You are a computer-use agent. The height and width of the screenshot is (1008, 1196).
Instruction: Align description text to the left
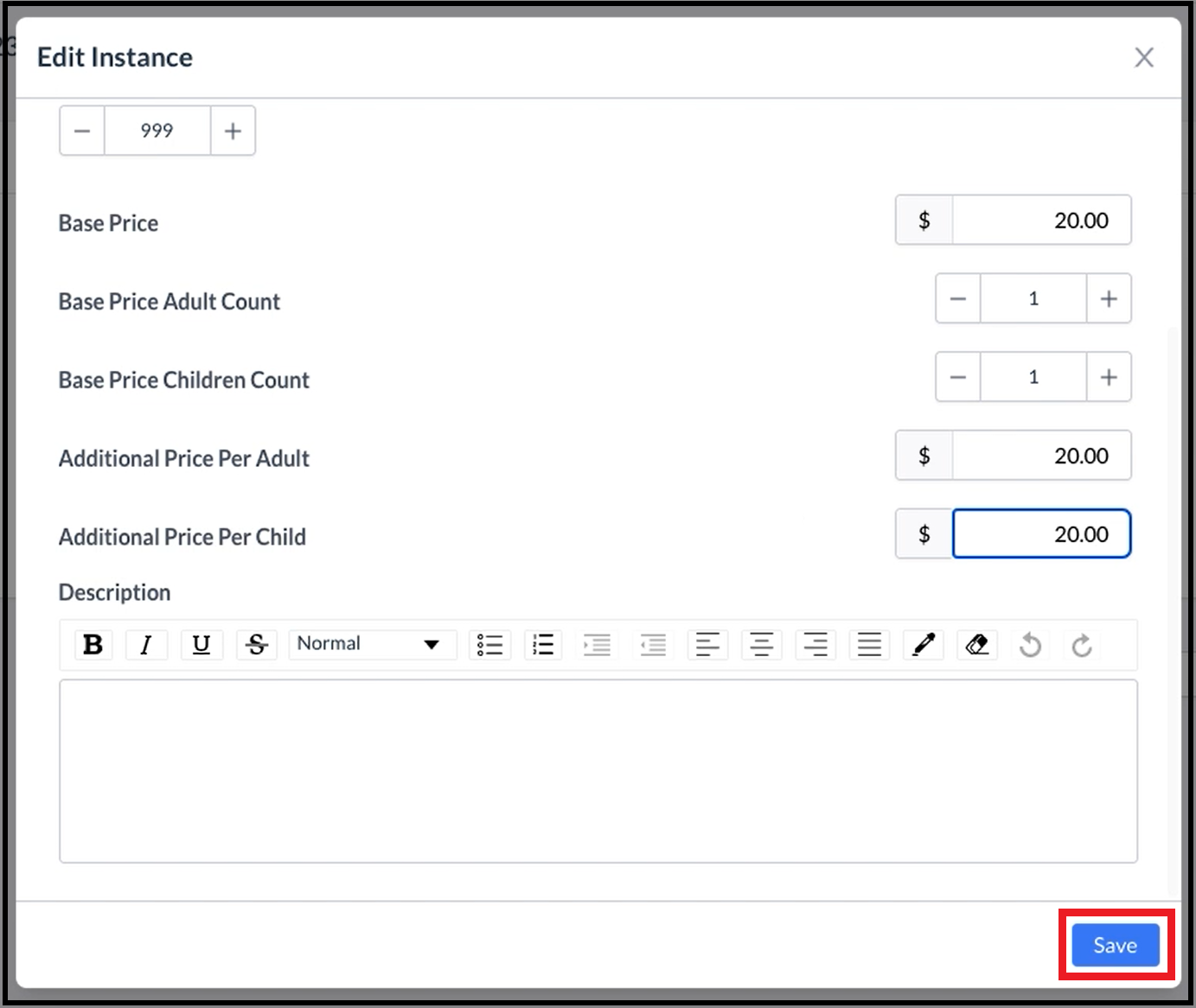(x=707, y=644)
